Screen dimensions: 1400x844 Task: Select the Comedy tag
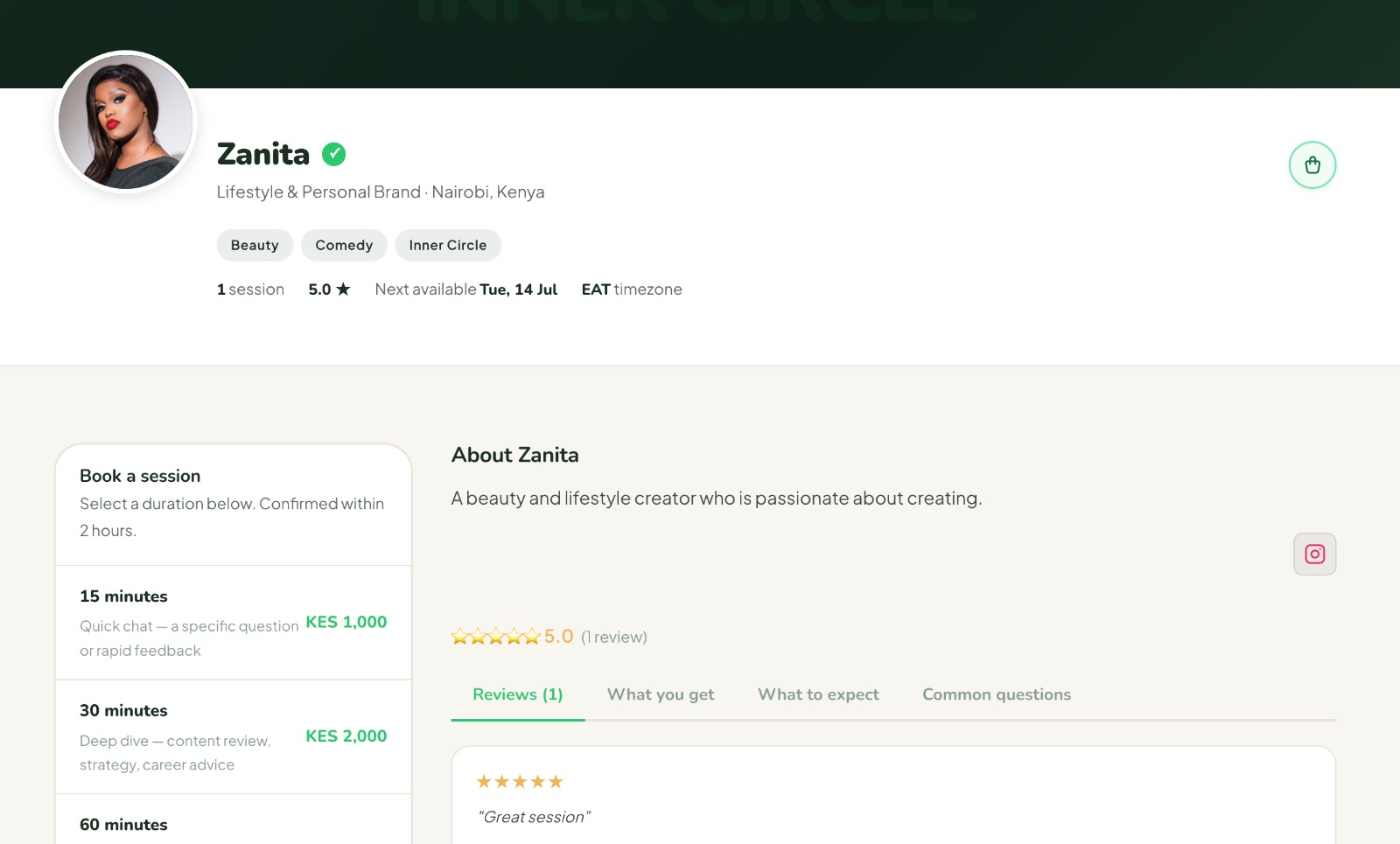pos(344,245)
